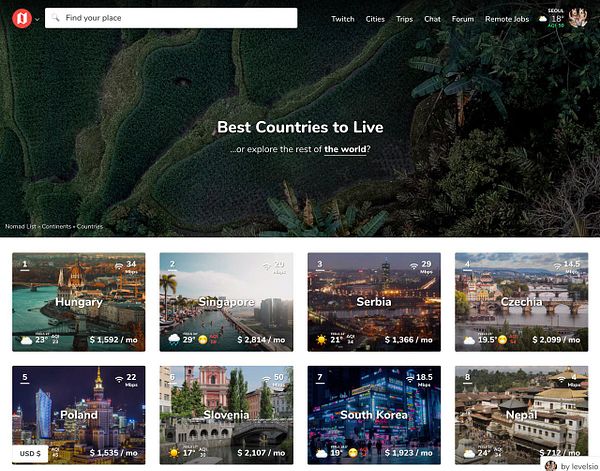Image resolution: width=600 pixels, height=471 pixels.
Task: Click the '$ 1,923 / mo' price on South Korea
Action: click(409, 453)
